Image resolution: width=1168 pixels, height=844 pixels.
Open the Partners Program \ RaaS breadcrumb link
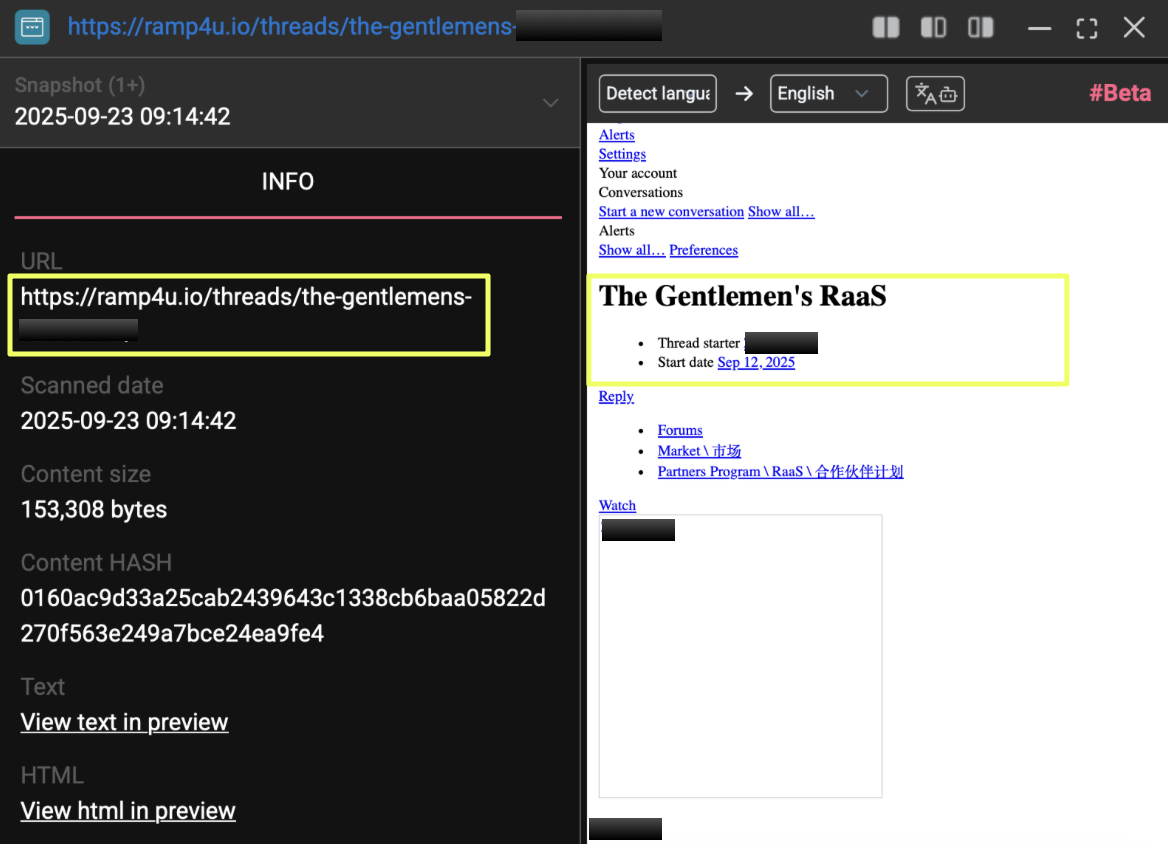[780, 472]
